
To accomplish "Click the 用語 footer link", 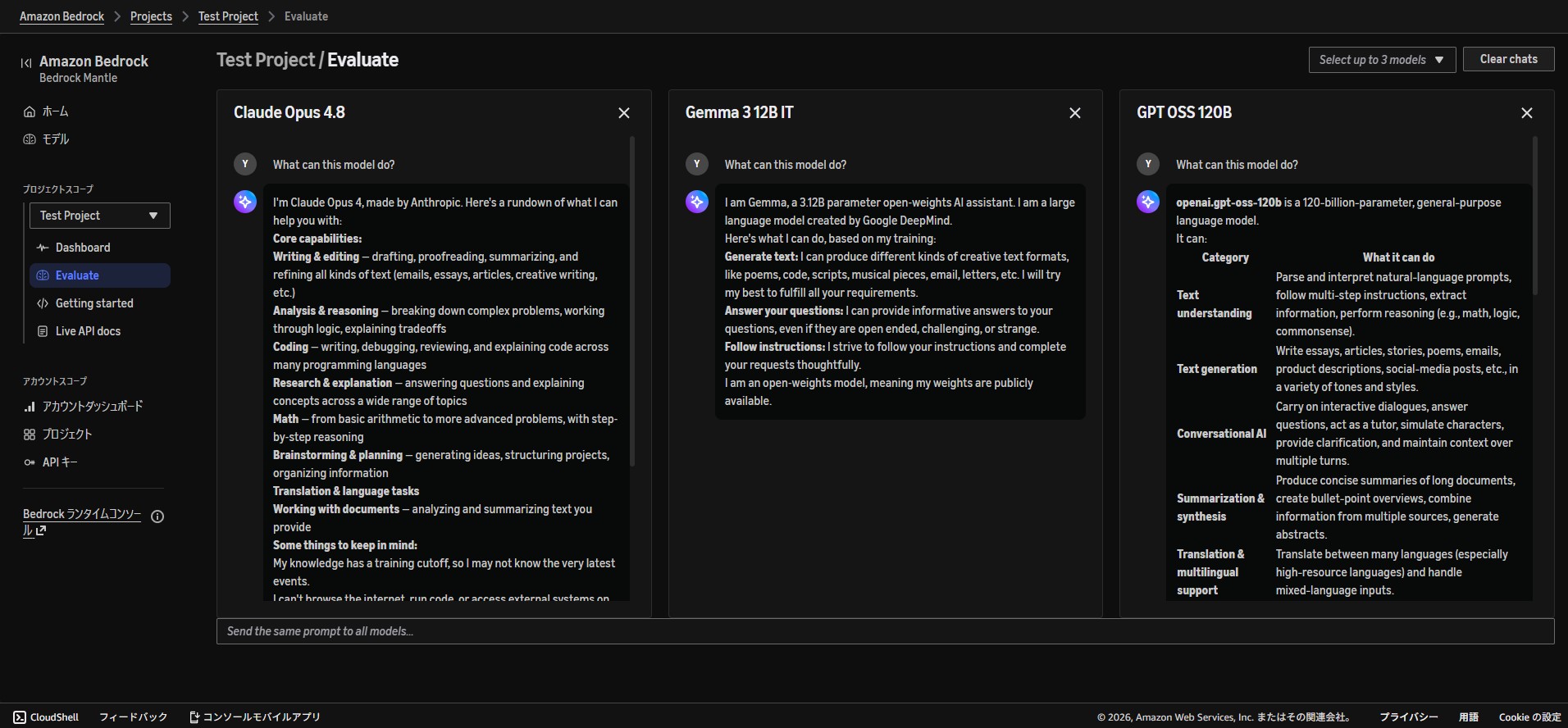I will (x=1468, y=717).
